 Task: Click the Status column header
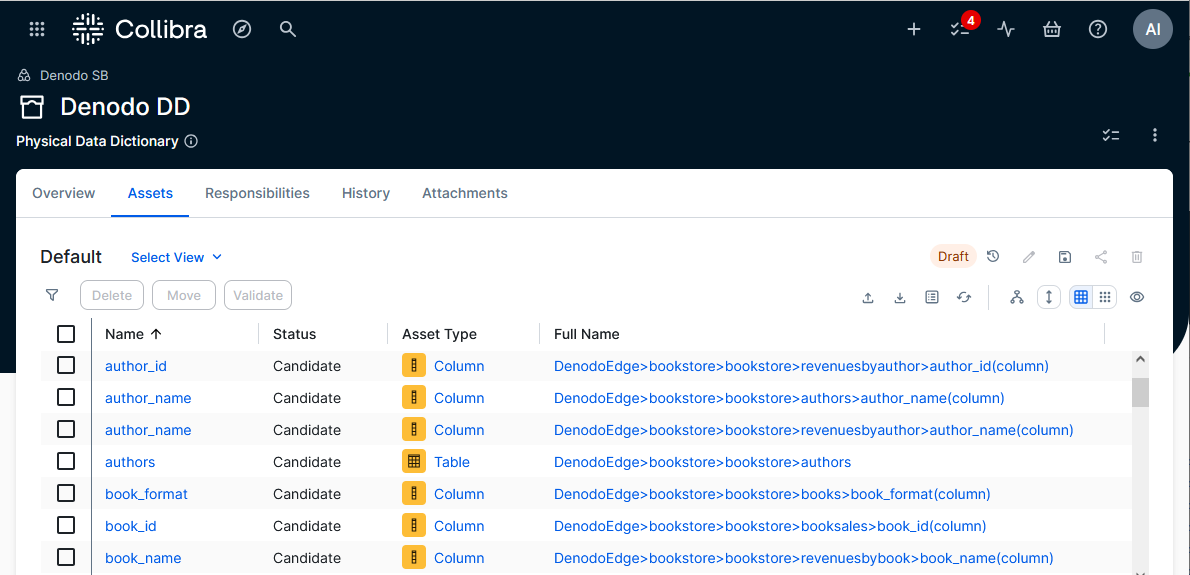[294, 334]
